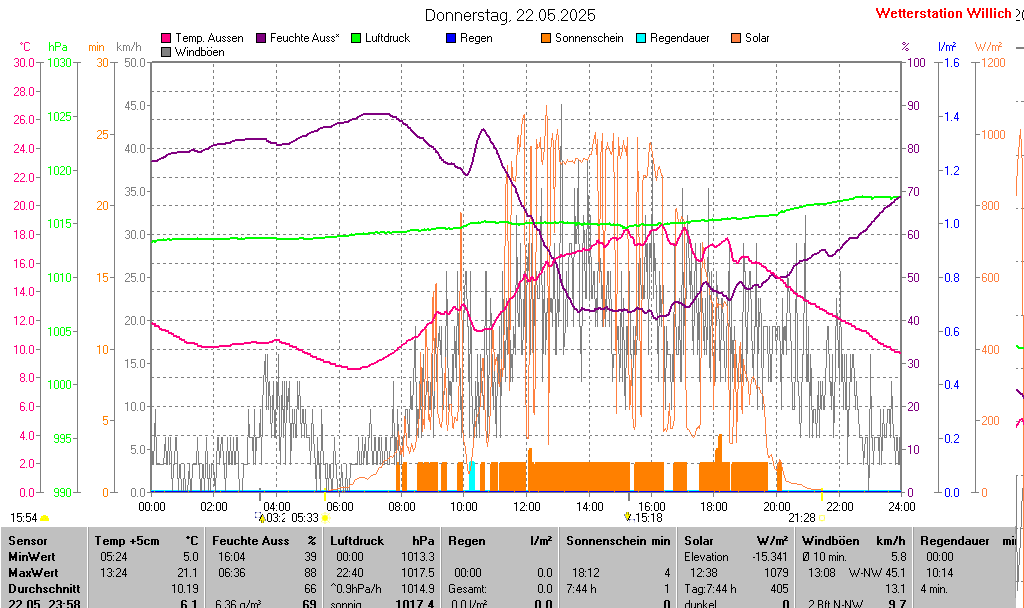This screenshot has height=608, width=1024.
Task: Click the 1200 solar axis value
Action: pyautogui.click(x=993, y=63)
